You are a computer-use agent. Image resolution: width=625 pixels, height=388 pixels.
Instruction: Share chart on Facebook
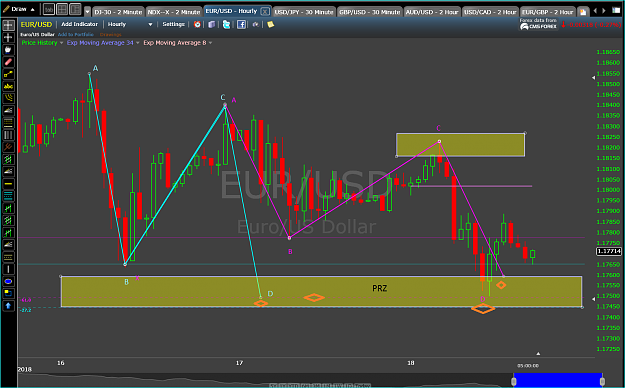coord(241,24)
